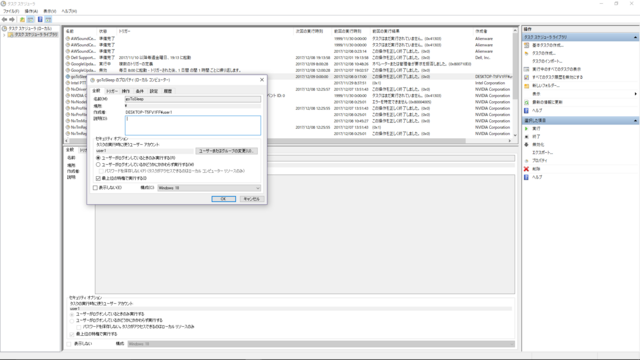Click the blue Help icon in toolbar
Screen dimensions: 640x360
click(40, 19)
